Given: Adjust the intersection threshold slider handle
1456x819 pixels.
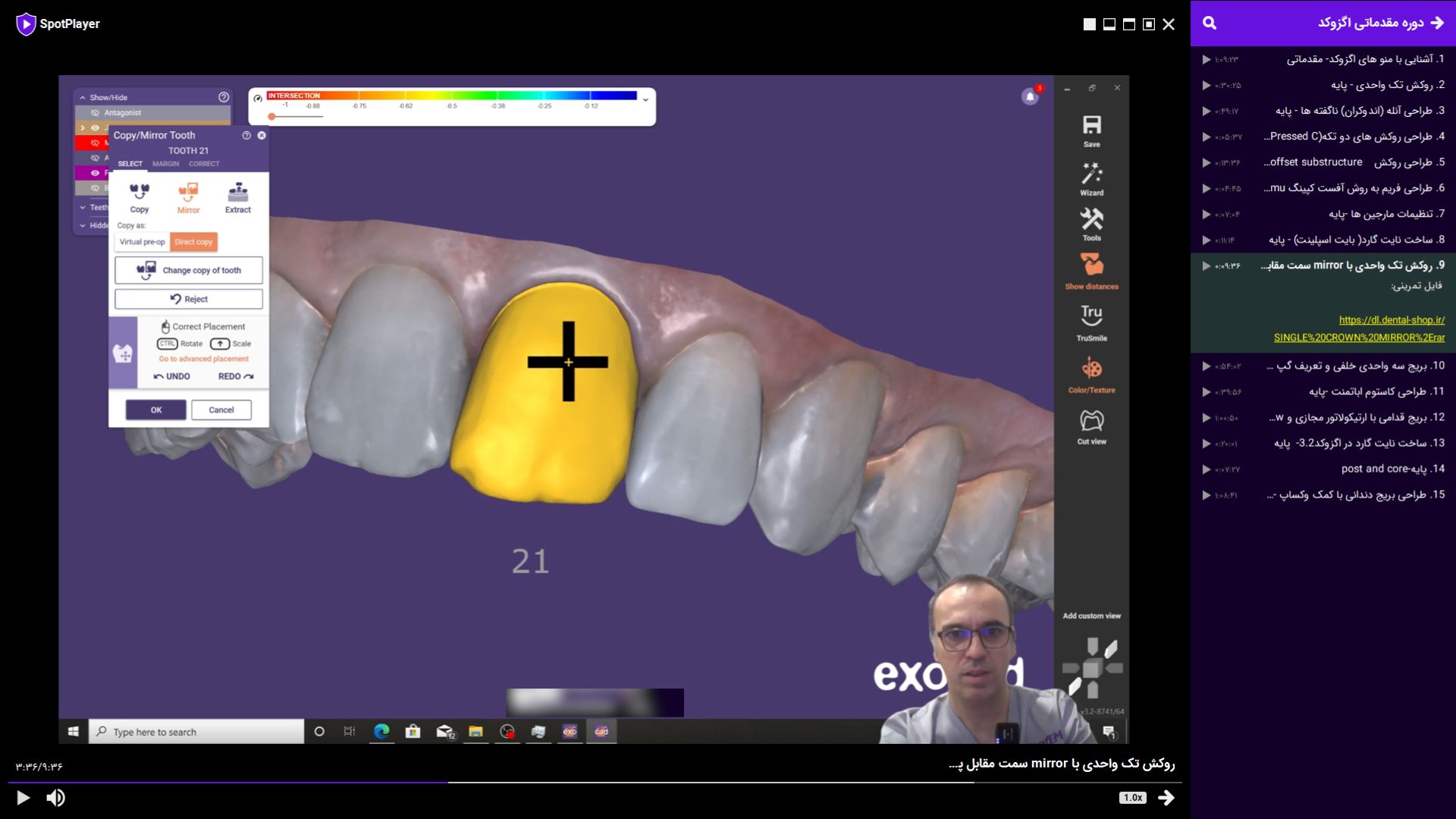Looking at the screenshot, I should [271, 117].
